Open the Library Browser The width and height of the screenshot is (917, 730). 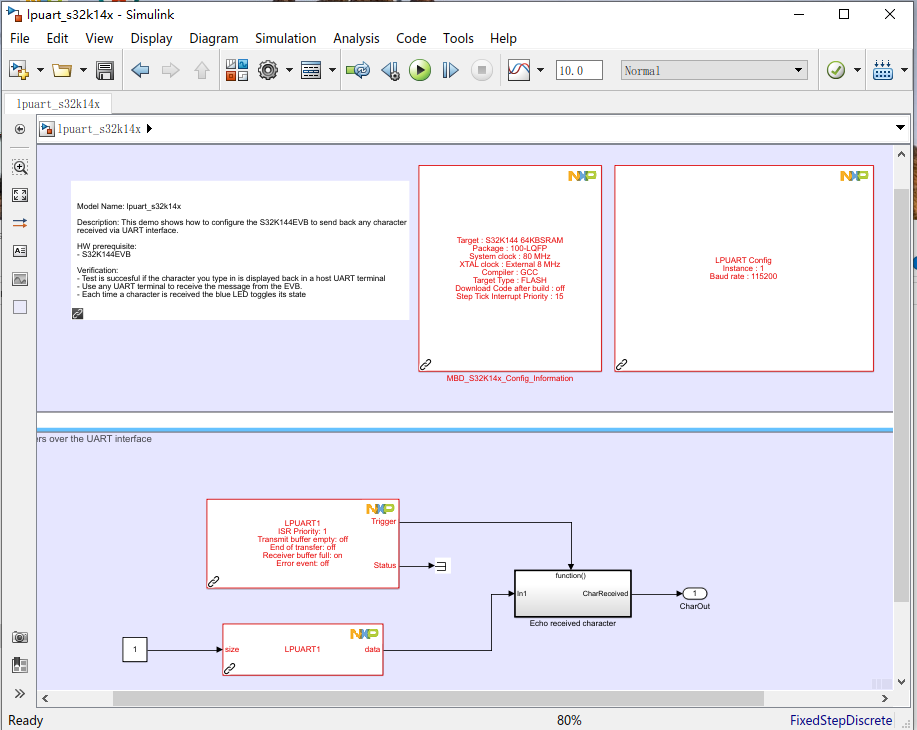(x=237, y=70)
